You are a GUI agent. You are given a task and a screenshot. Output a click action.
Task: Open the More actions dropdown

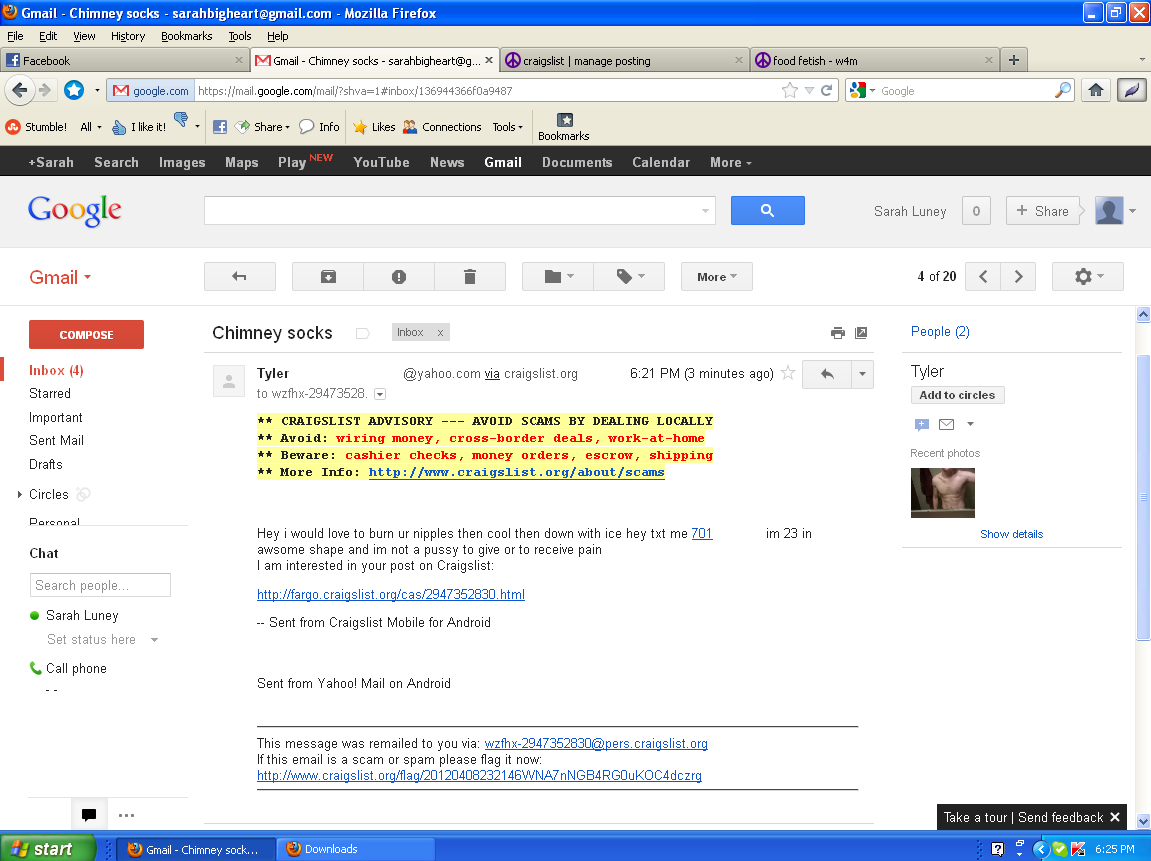[716, 277]
